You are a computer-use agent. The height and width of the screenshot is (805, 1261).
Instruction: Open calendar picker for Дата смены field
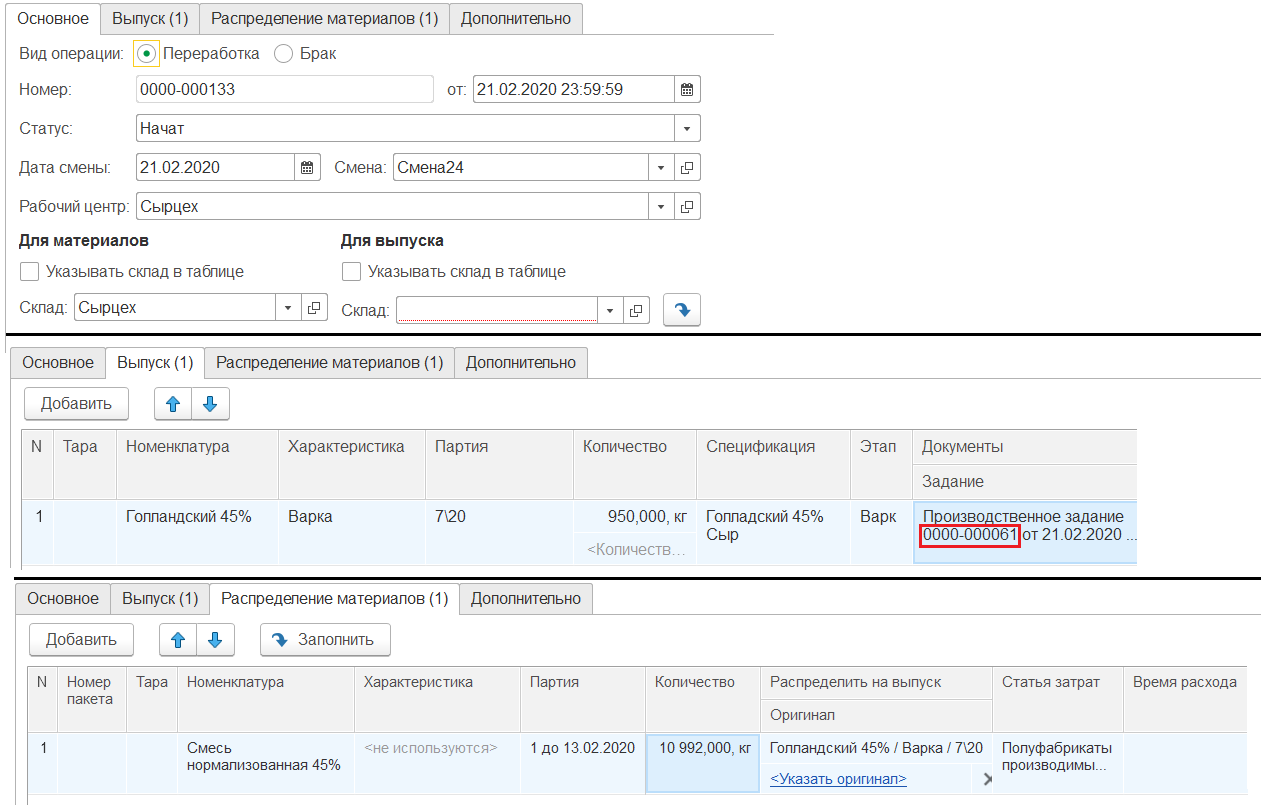coord(307,167)
